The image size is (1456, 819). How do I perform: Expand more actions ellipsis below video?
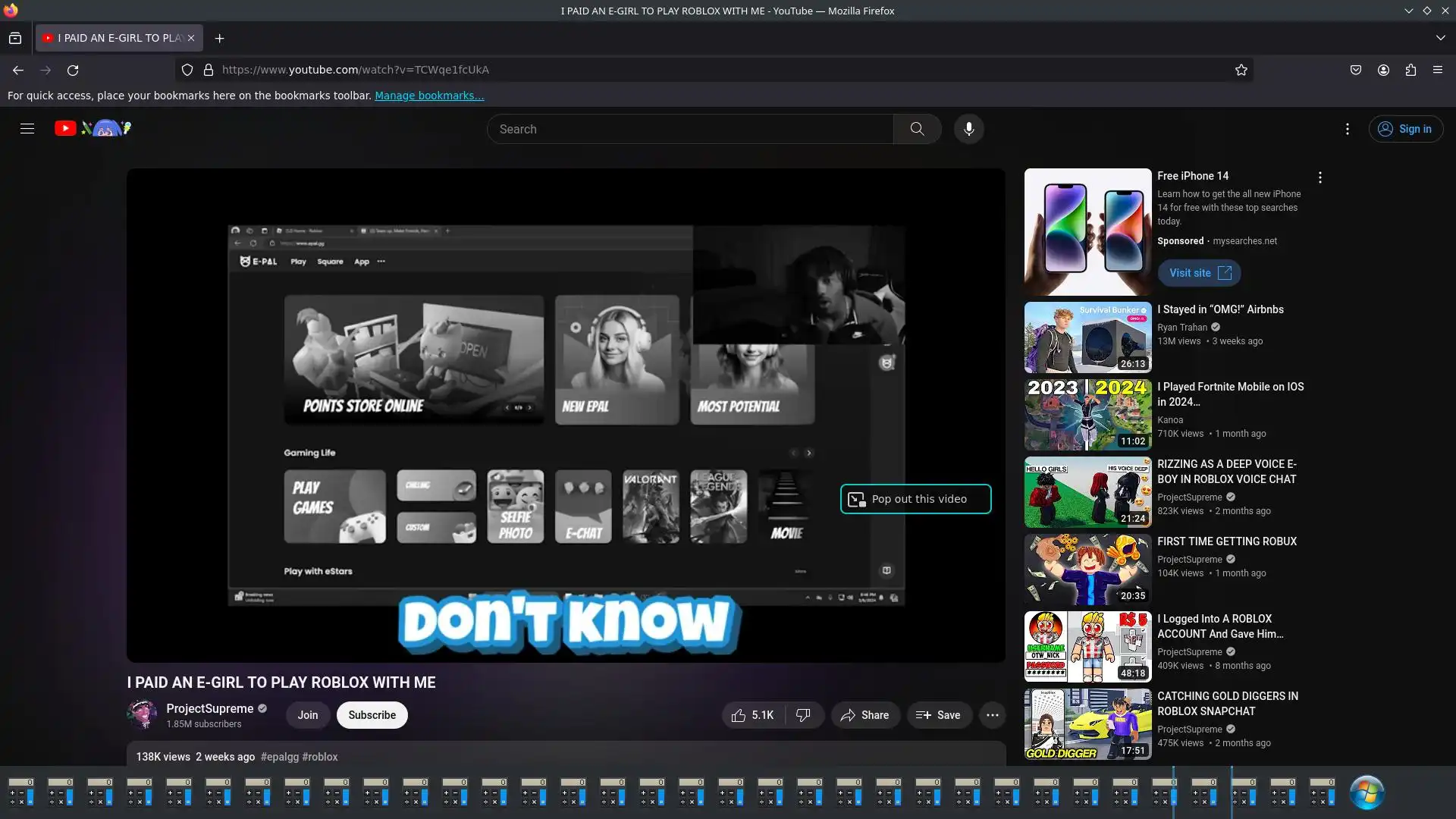point(992,715)
